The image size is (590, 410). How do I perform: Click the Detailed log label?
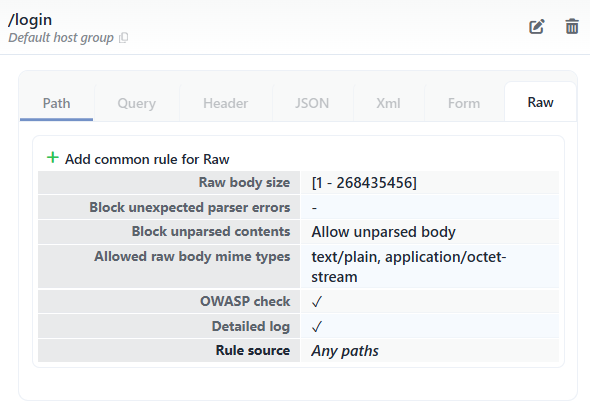pos(251,326)
